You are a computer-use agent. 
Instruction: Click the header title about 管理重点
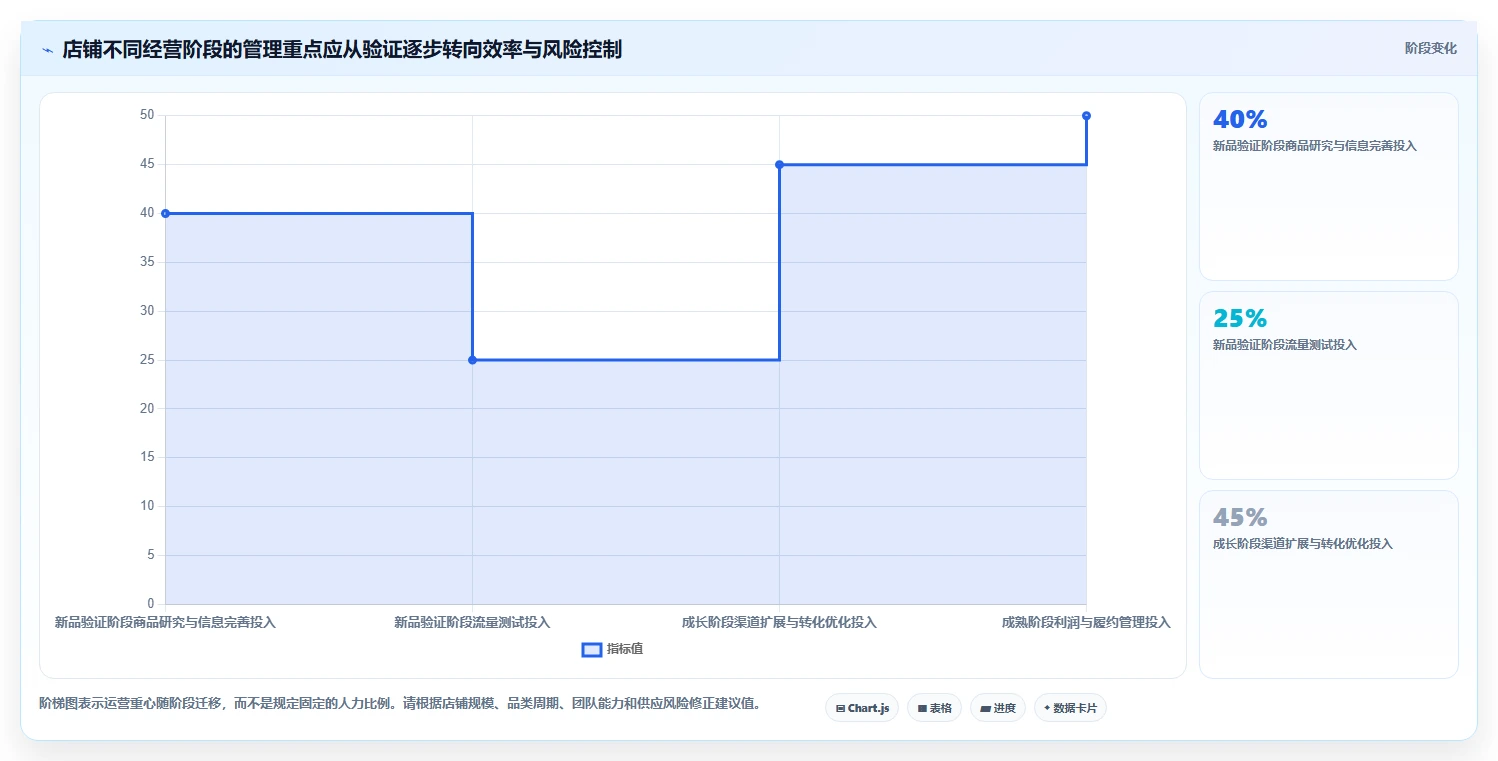[342, 49]
